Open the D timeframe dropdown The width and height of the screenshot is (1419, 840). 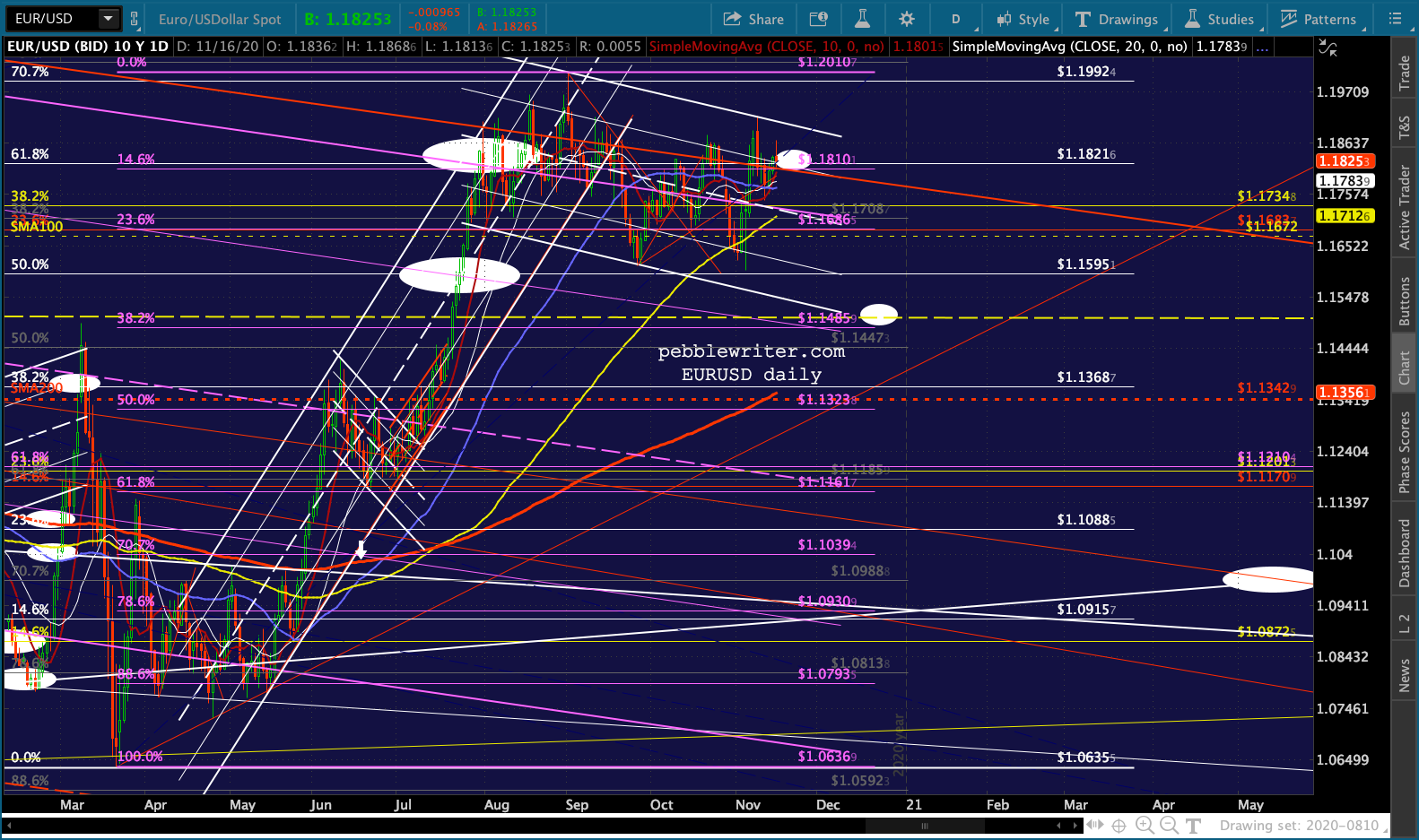click(x=956, y=19)
